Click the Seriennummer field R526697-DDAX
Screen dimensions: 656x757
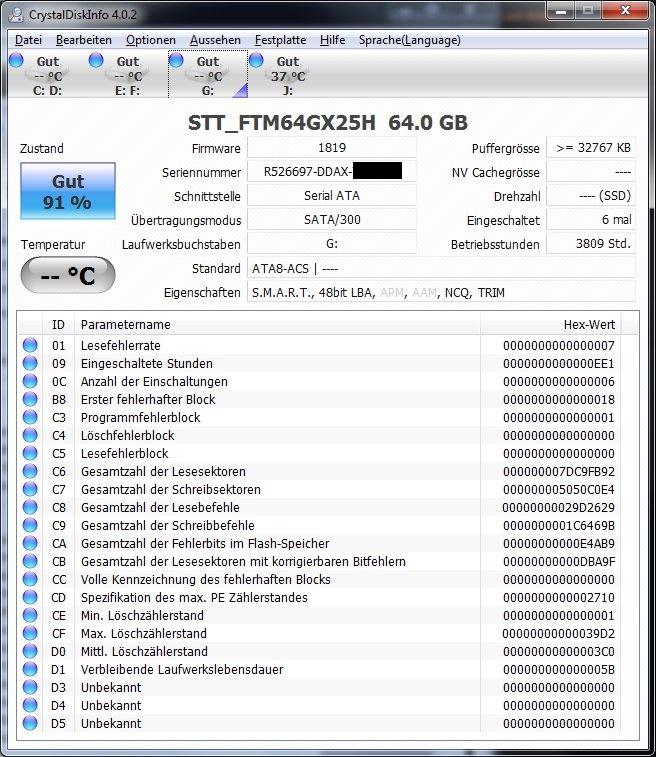(332, 172)
